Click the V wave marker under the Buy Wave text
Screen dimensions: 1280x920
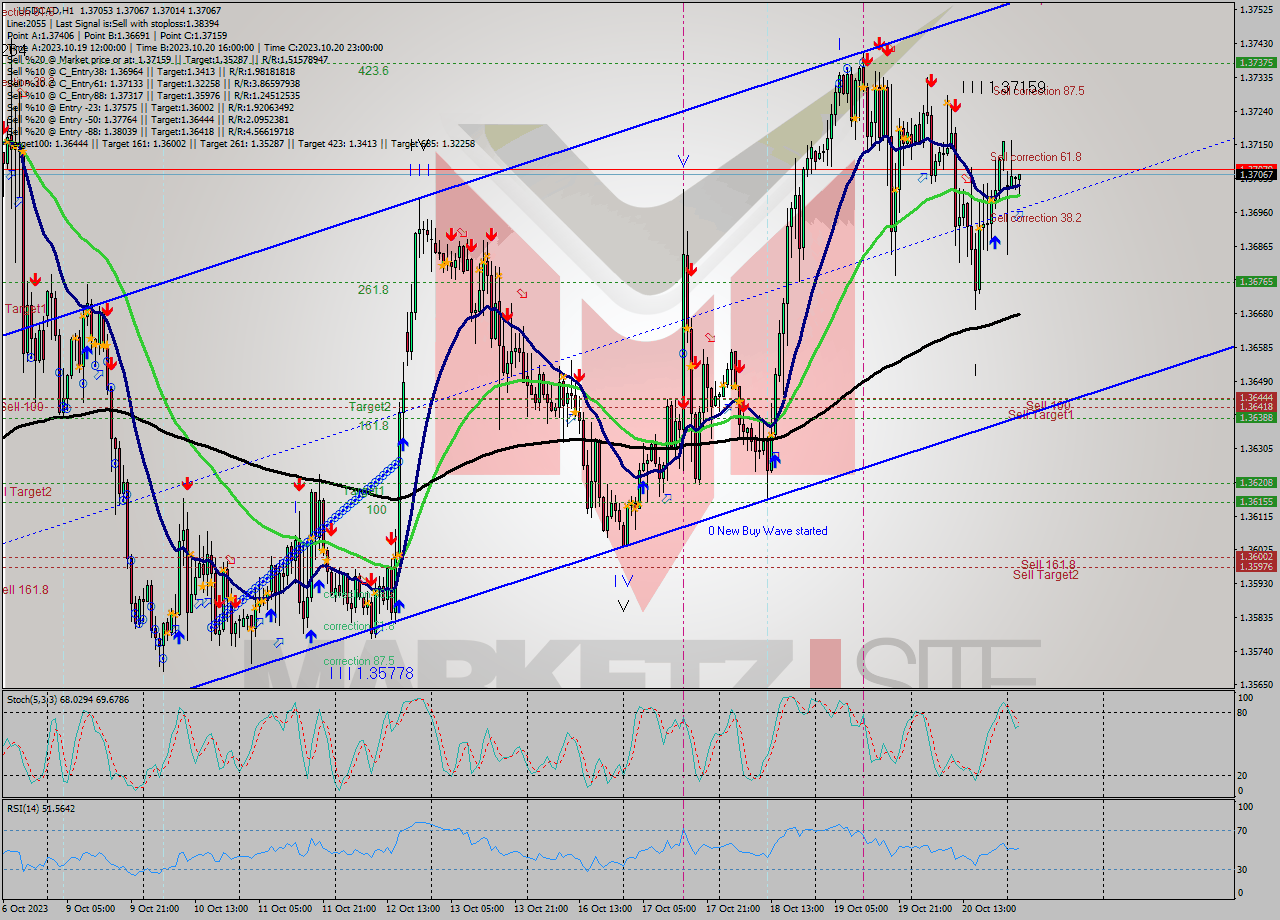pos(624,603)
